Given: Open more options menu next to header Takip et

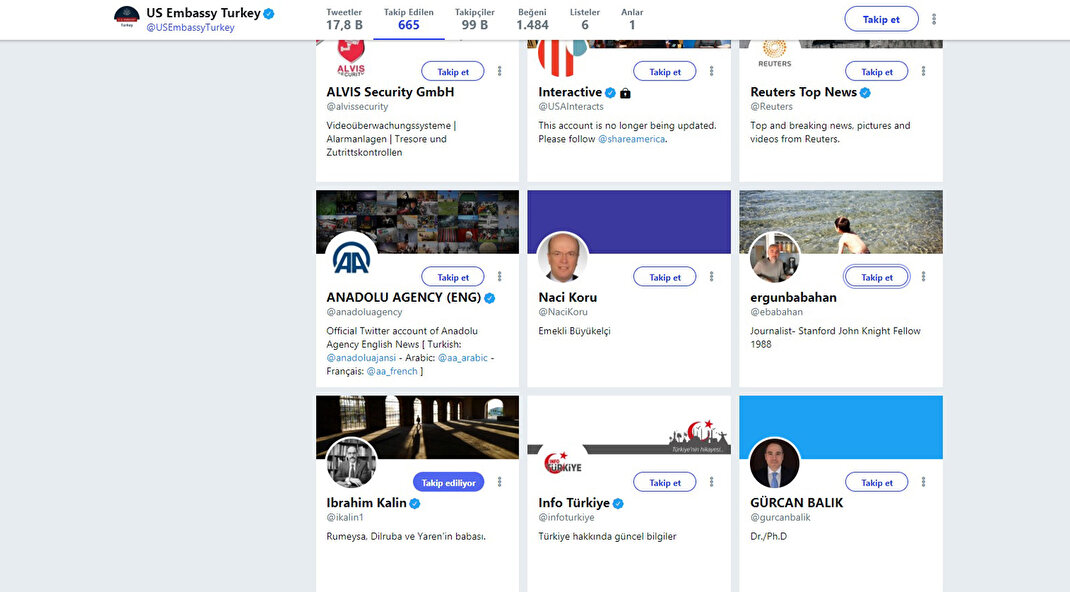Looking at the screenshot, I should 934,19.
